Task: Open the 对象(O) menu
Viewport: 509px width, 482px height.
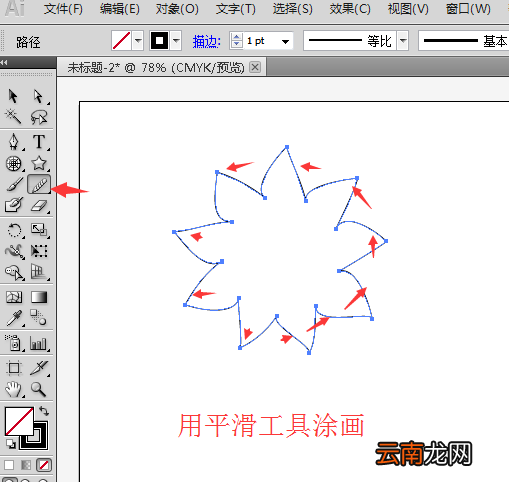Action: 177,9
